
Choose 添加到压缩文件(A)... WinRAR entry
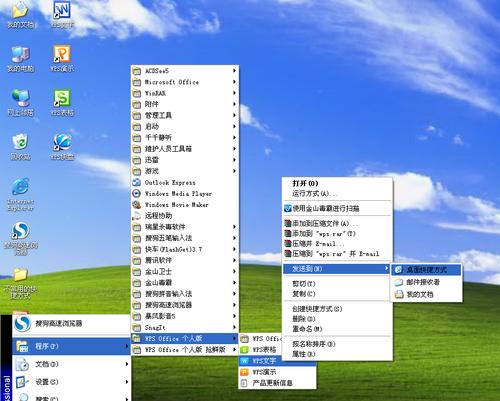337,223
